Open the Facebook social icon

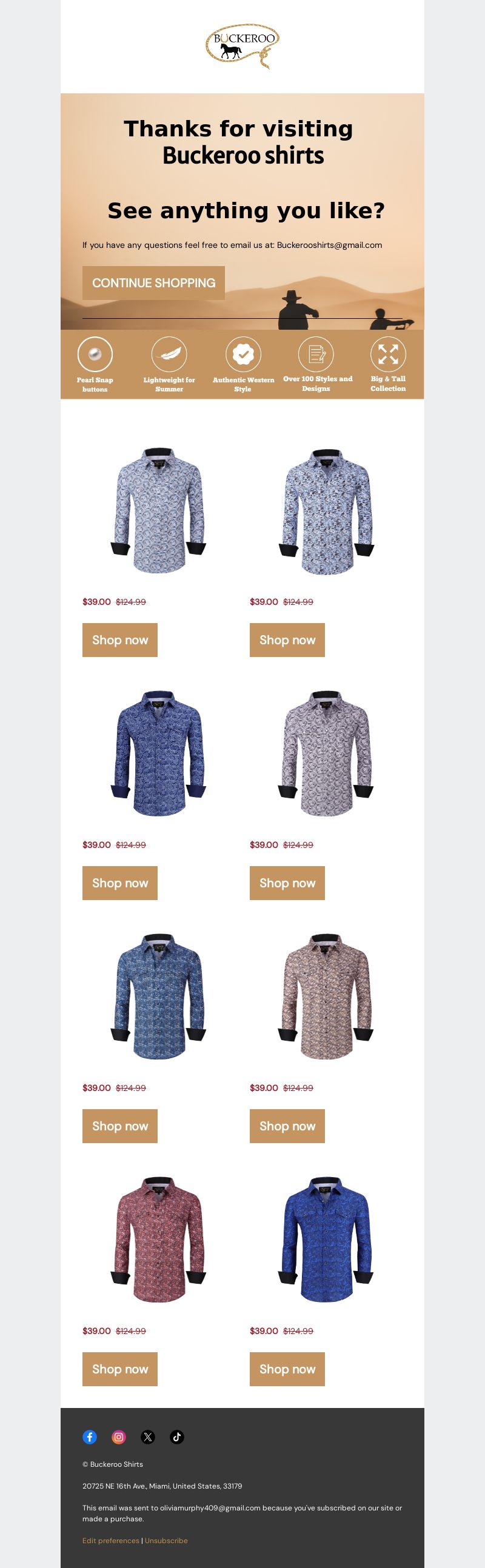90,1436
